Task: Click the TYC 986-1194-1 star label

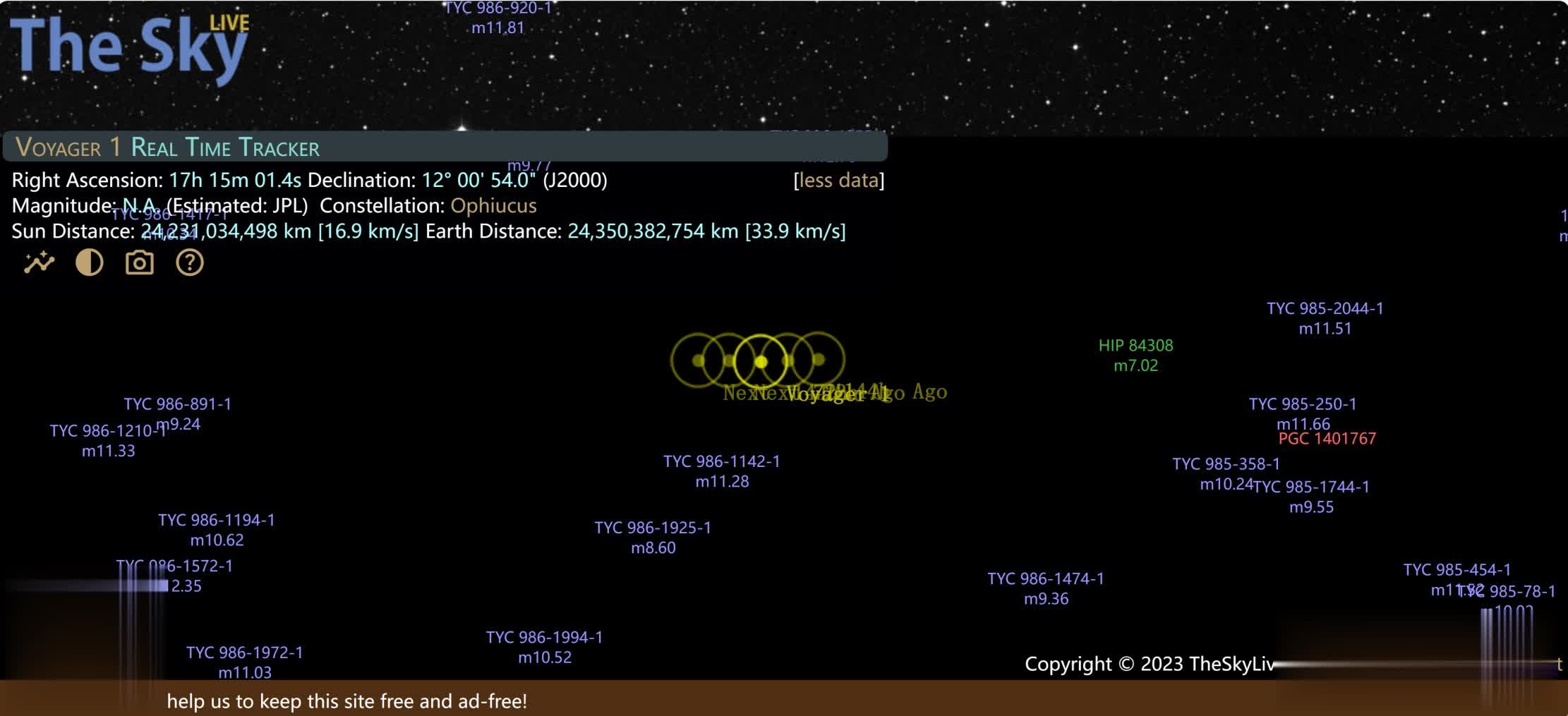Action: pos(217,521)
